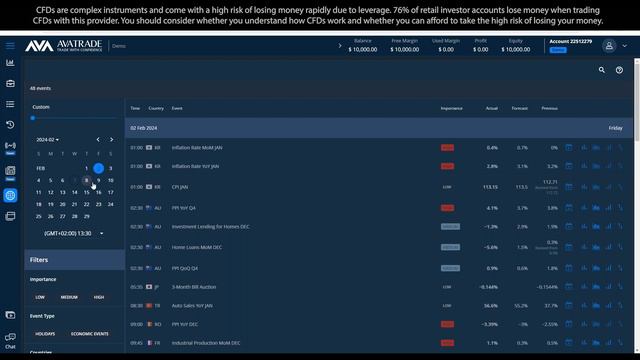The image size is (640, 360).
Task: Click area chart icon in 3-Month Bill Auction row
Action: [x=596, y=287]
